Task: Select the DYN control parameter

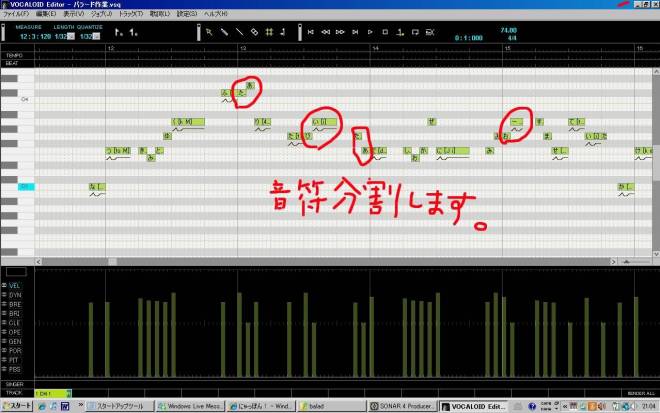Action: [15, 295]
